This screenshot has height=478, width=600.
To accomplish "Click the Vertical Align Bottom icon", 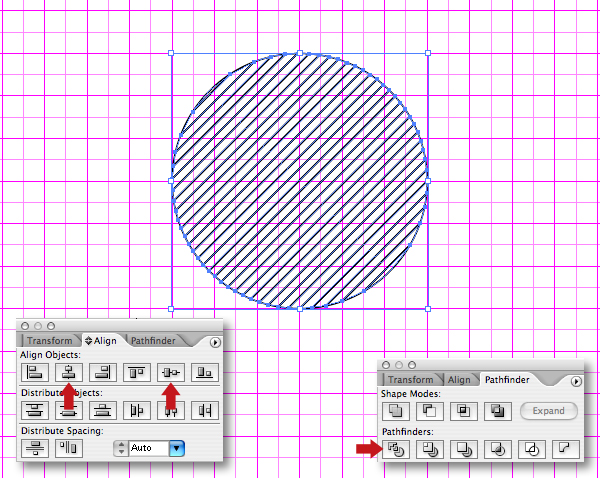I will pyautogui.click(x=205, y=372).
